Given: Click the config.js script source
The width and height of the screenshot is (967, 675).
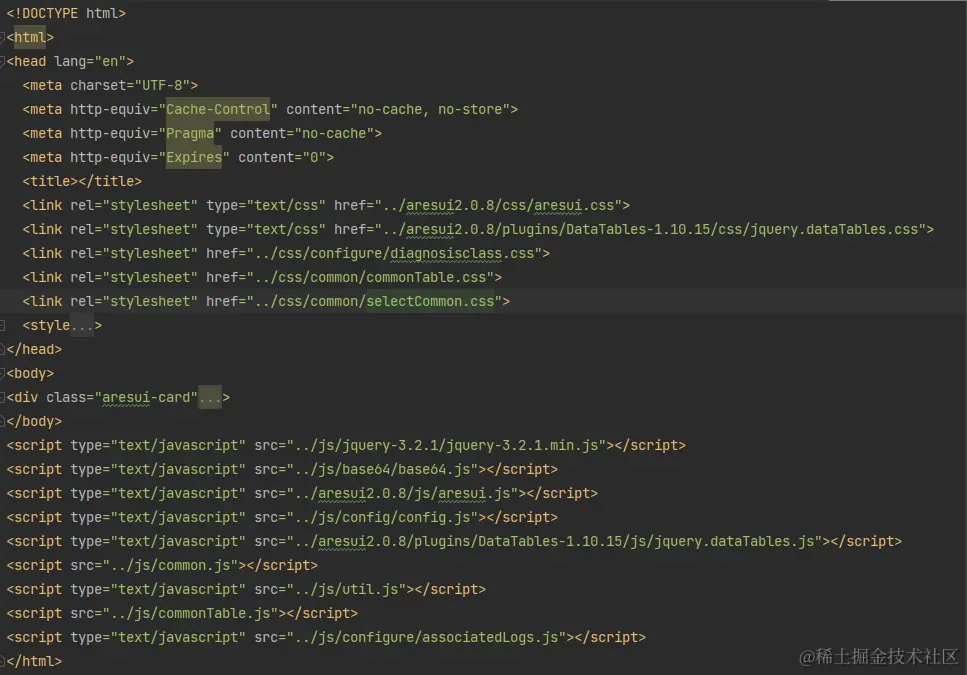Looking at the screenshot, I should tap(382, 518).
